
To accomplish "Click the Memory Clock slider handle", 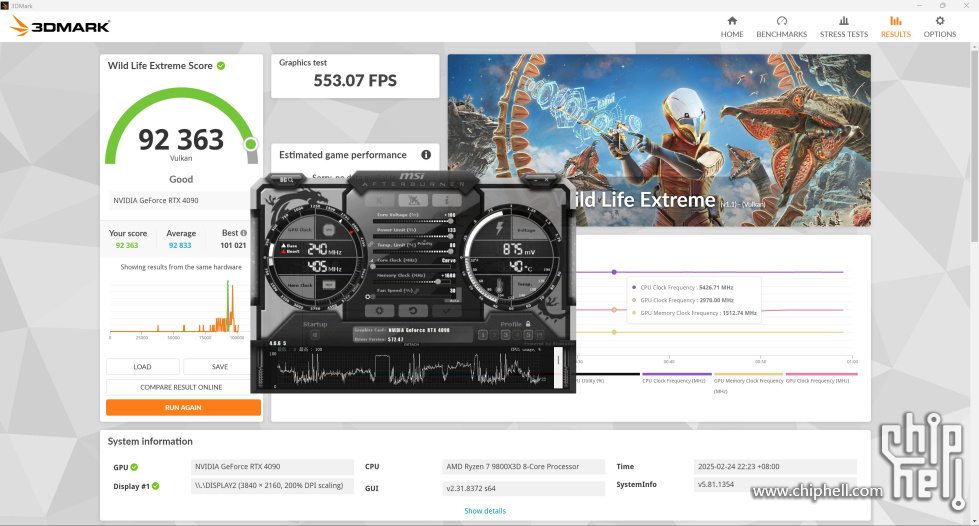I will coord(438,282).
